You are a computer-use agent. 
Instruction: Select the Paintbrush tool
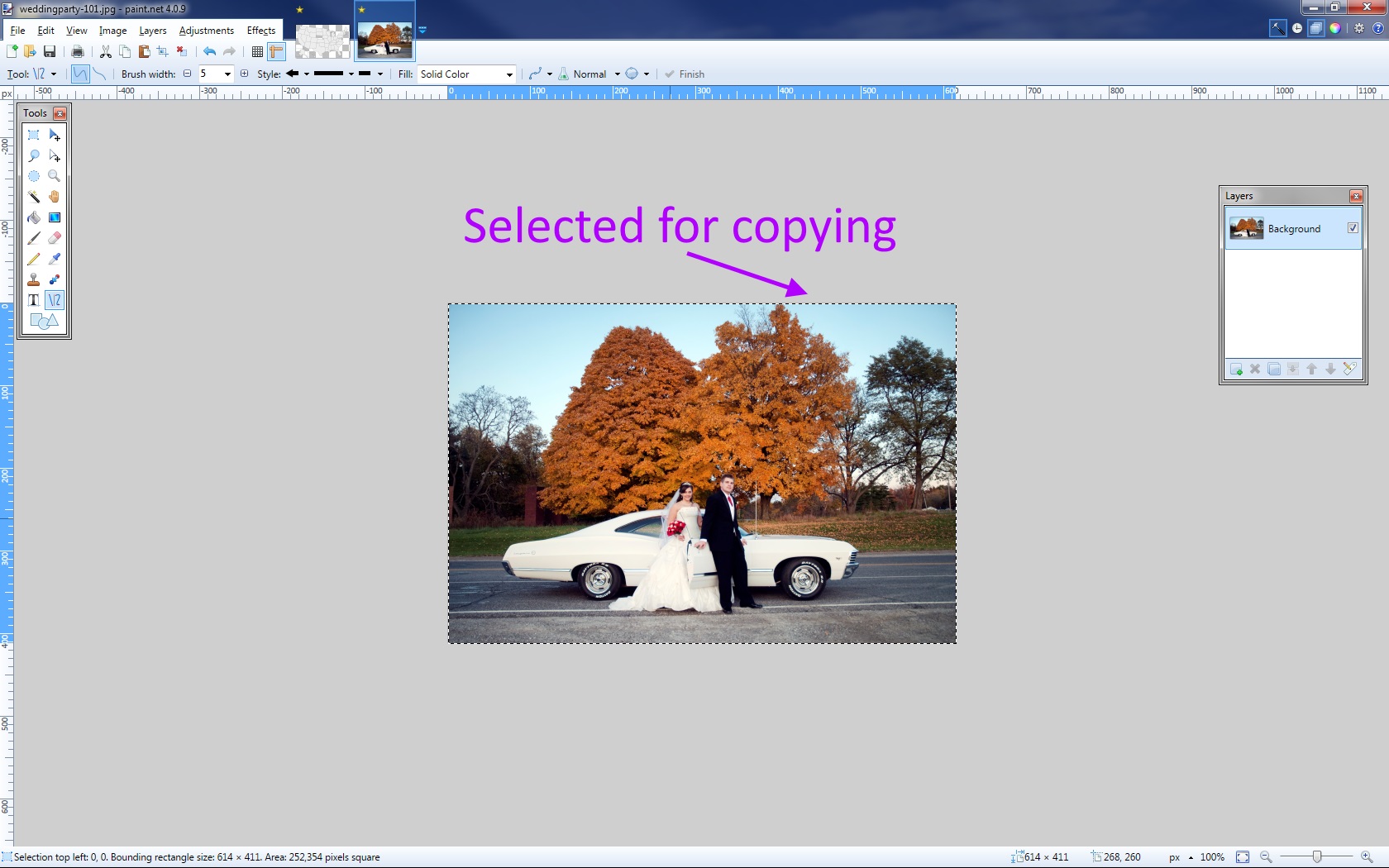coord(34,238)
